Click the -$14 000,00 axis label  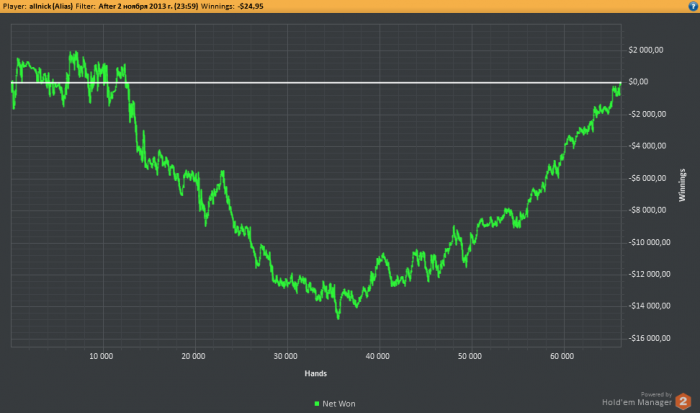point(650,306)
